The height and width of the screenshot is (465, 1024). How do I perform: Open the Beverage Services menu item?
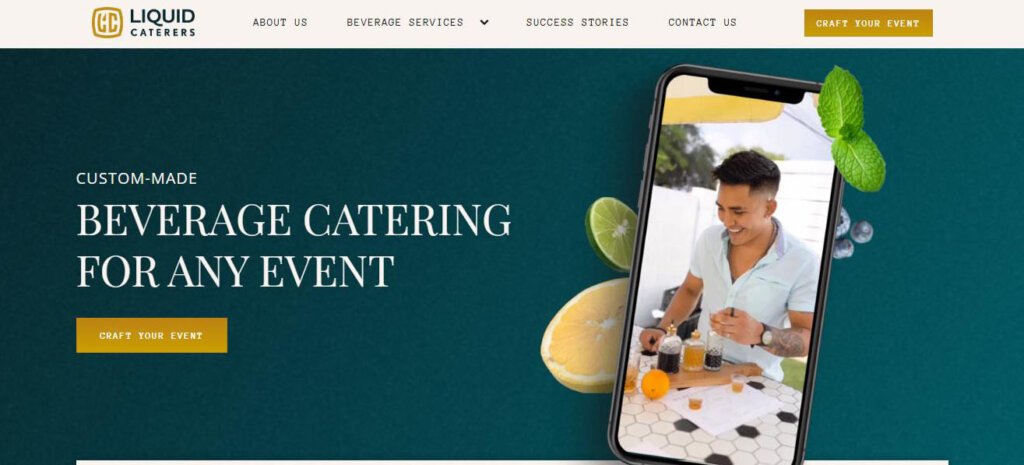click(405, 22)
